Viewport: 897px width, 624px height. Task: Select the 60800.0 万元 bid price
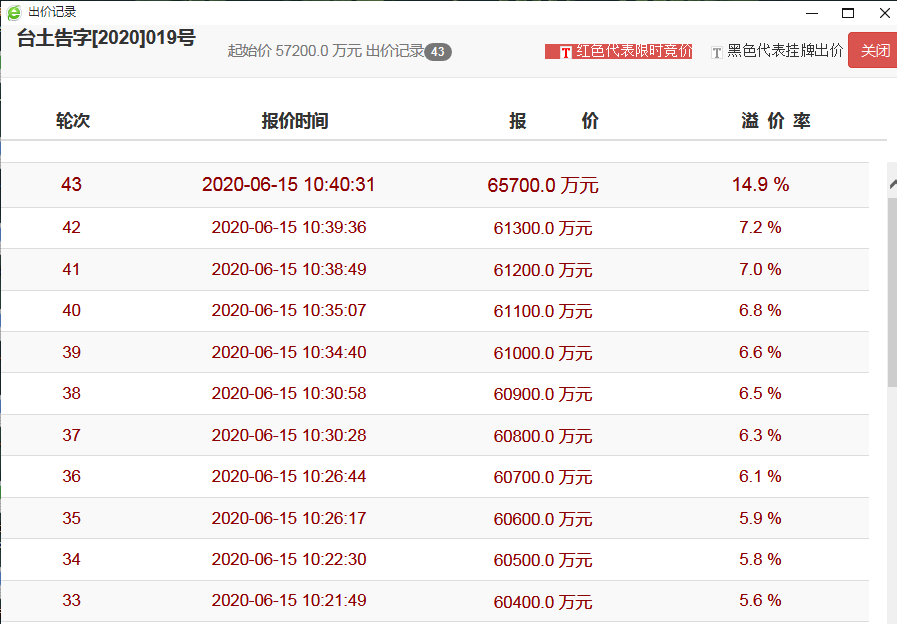[x=543, y=435]
